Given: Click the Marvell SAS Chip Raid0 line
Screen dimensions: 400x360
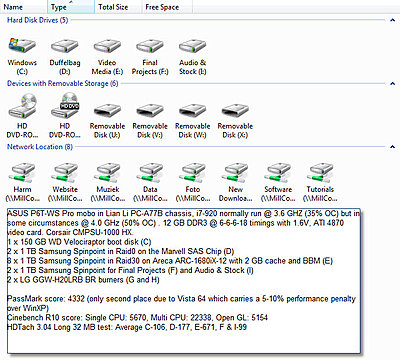Looking at the screenshot, I should pos(121,251).
